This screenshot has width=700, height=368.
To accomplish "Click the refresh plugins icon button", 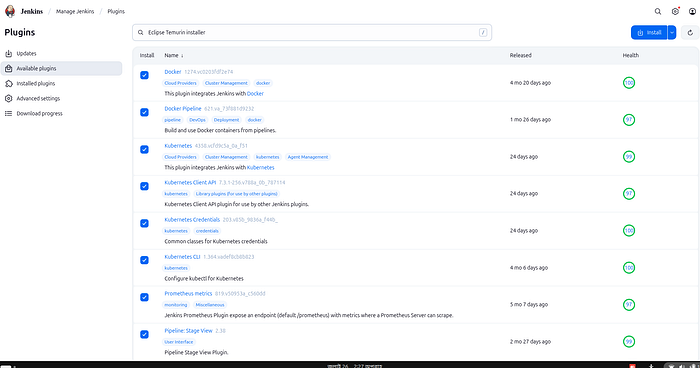I will 690,33.
